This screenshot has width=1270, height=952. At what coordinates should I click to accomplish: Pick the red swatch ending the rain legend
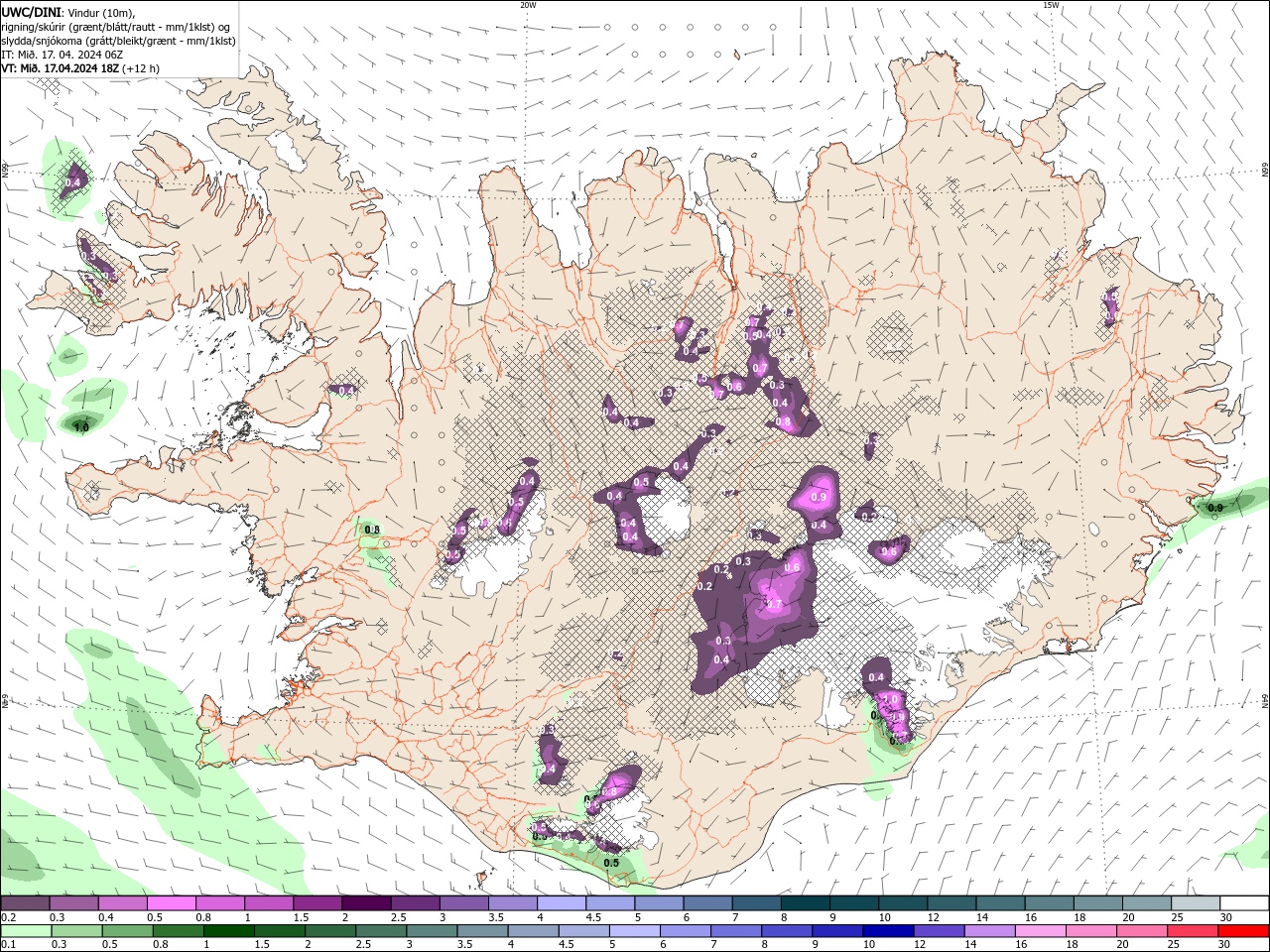pos(1243,931)
